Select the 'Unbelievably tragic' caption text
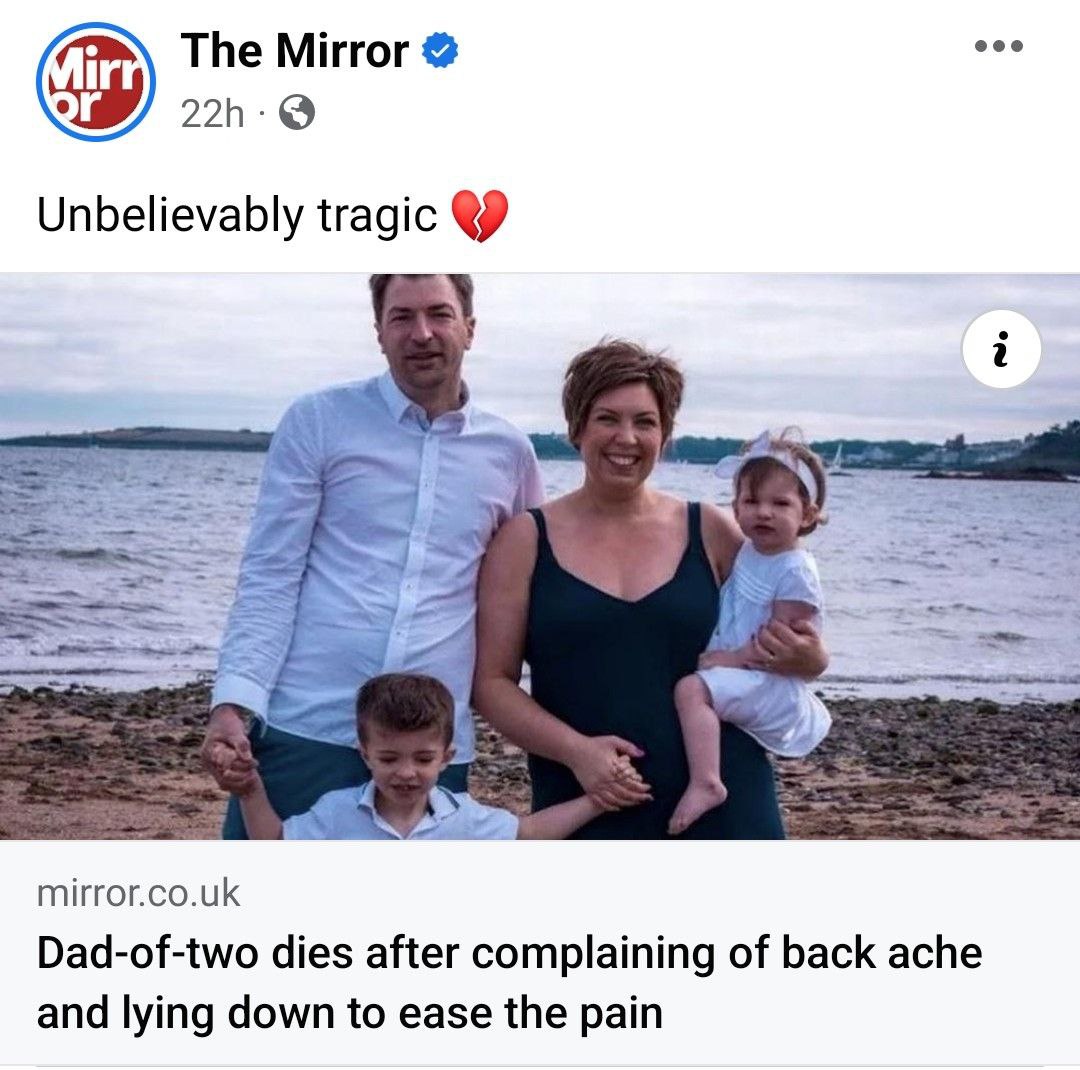Screen dimensions: 1080x1070 click(x=237, y=215)
